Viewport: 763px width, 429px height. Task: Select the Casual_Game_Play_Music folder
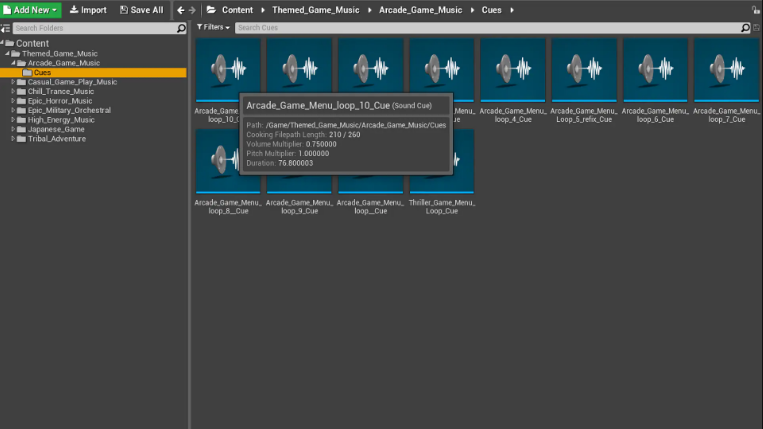click(x=72, y=82)
